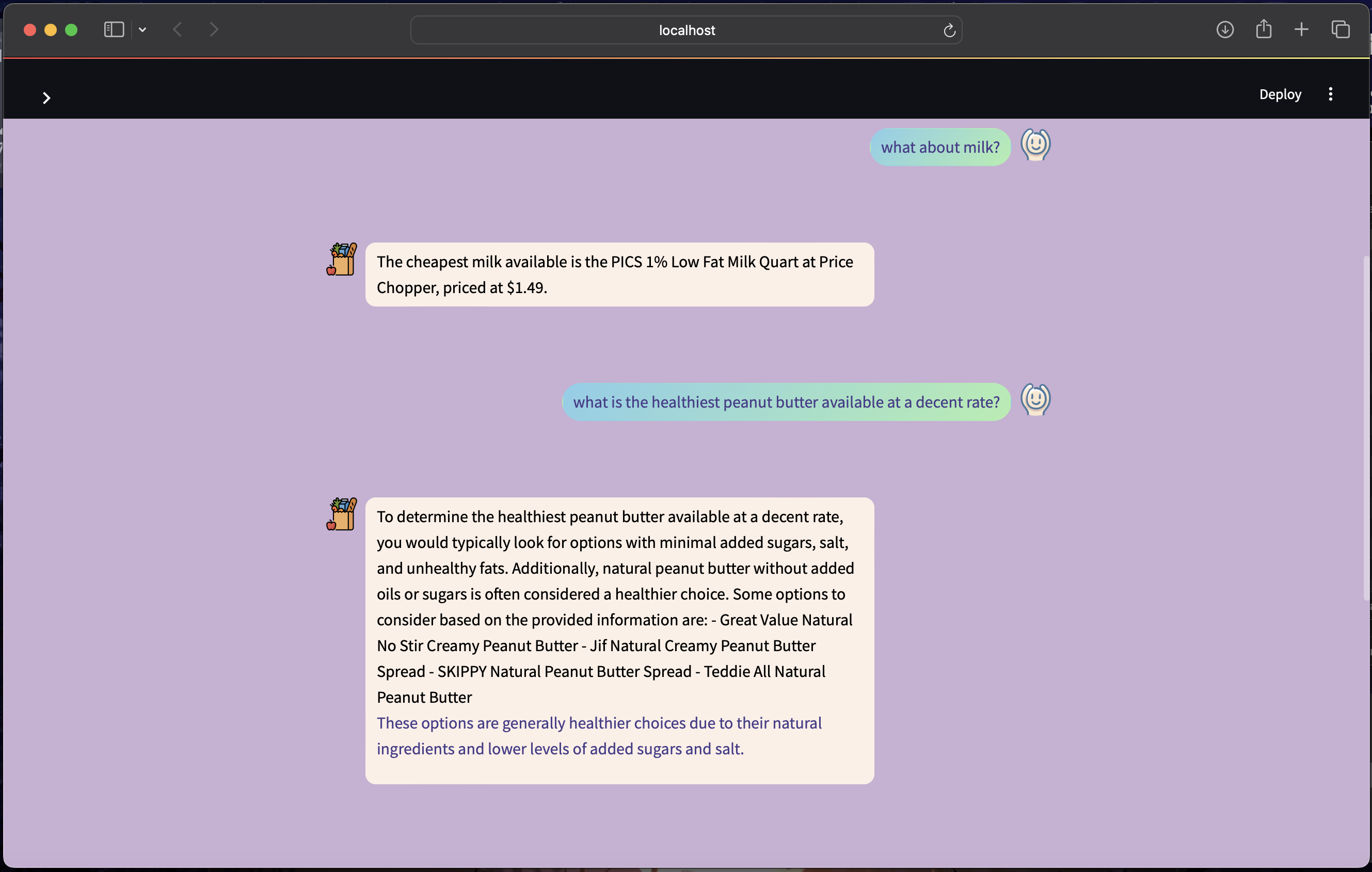1372x872 pixels.
Task: Click the localhost address bar
Action: point(686,30)
